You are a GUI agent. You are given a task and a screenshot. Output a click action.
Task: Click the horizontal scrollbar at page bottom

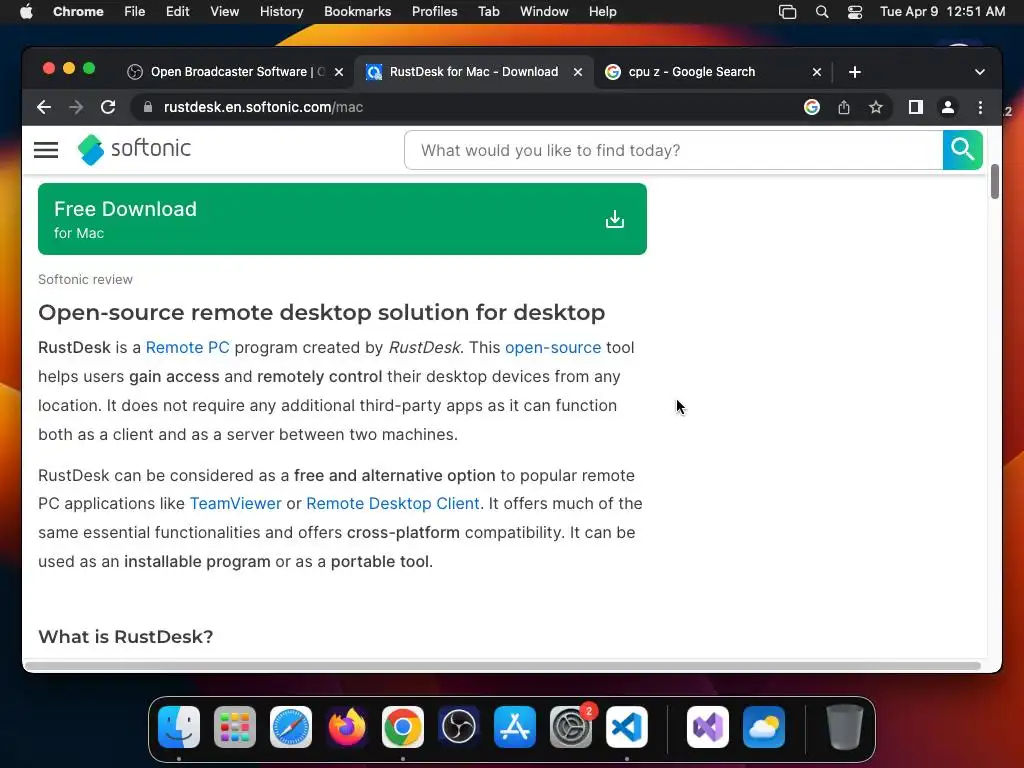click(x=503, y=666)
